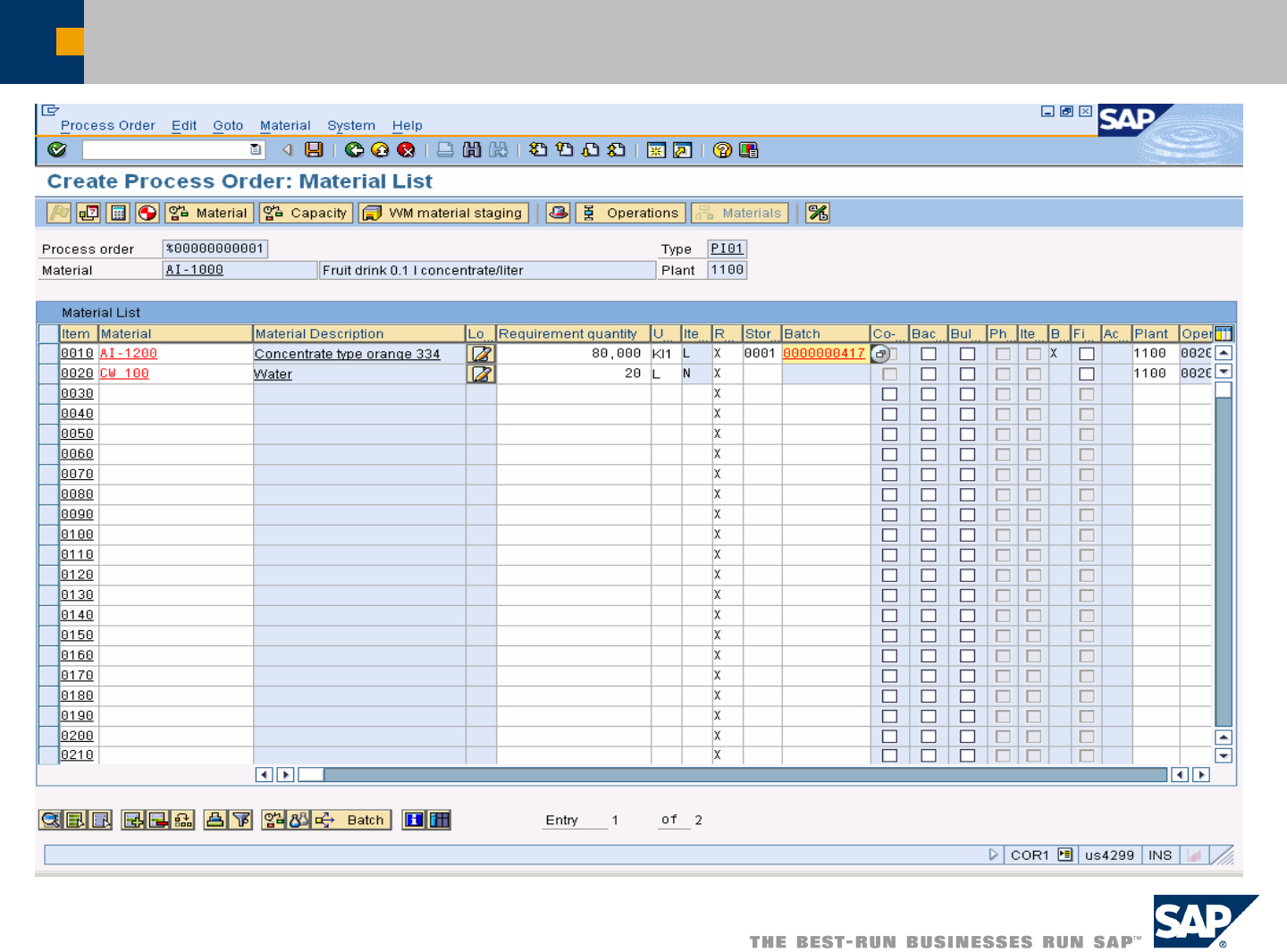Click the Operations button

click(x=631, y=213)
